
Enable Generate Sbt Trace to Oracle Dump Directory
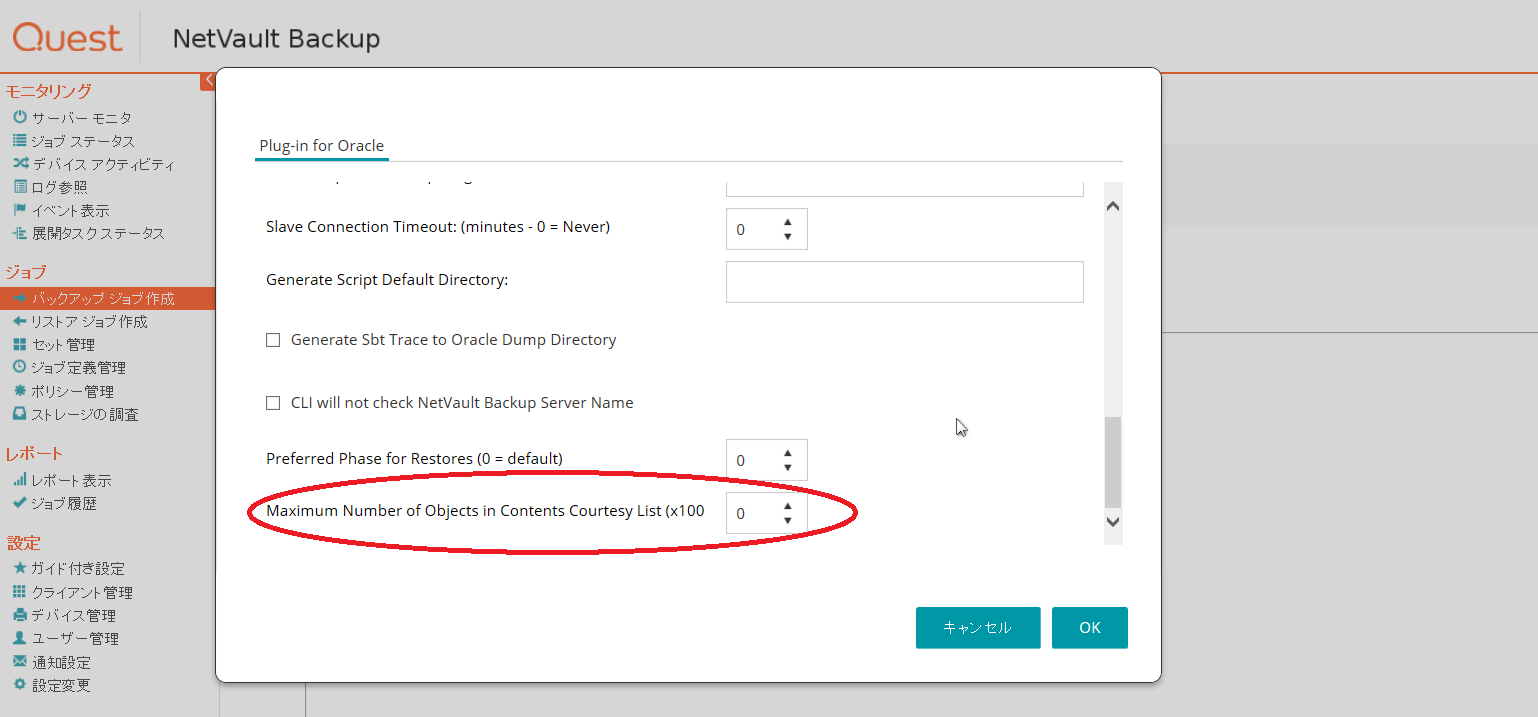273,340
